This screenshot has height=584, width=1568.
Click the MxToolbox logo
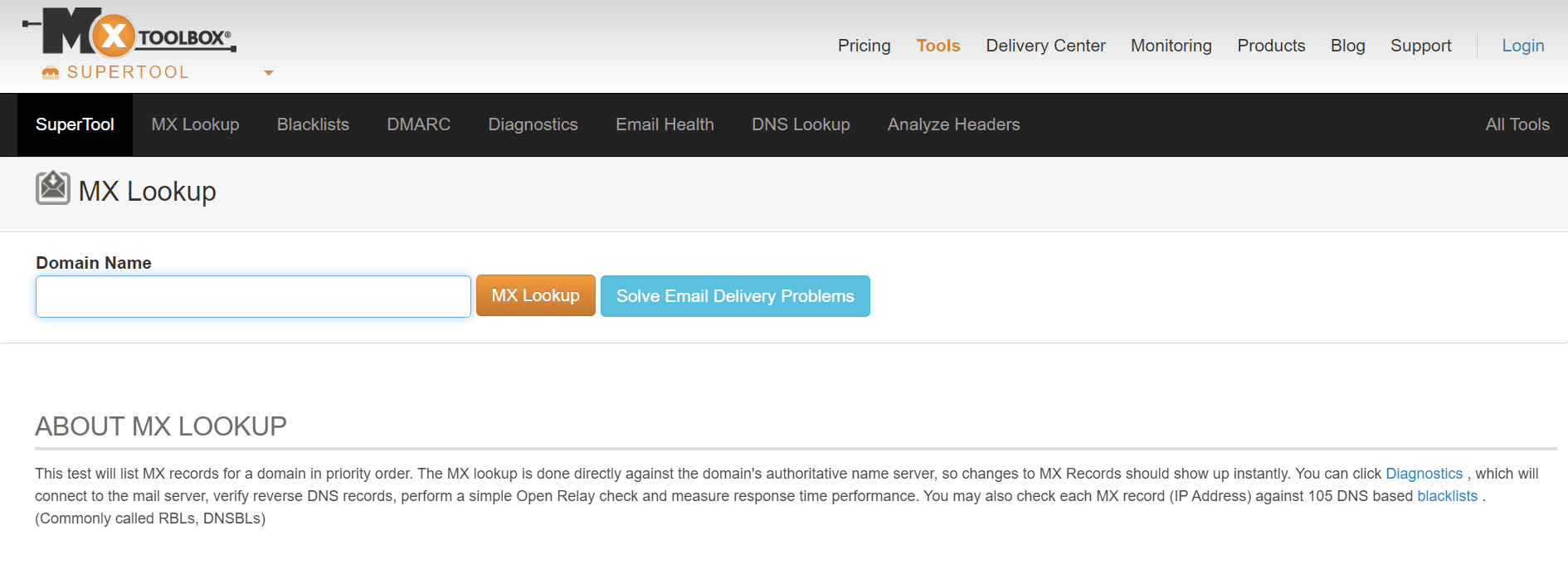coord(129,32)
